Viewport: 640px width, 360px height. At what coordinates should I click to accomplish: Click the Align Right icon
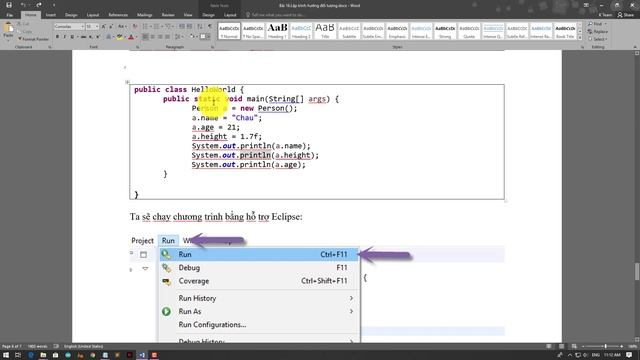point(160,37)
